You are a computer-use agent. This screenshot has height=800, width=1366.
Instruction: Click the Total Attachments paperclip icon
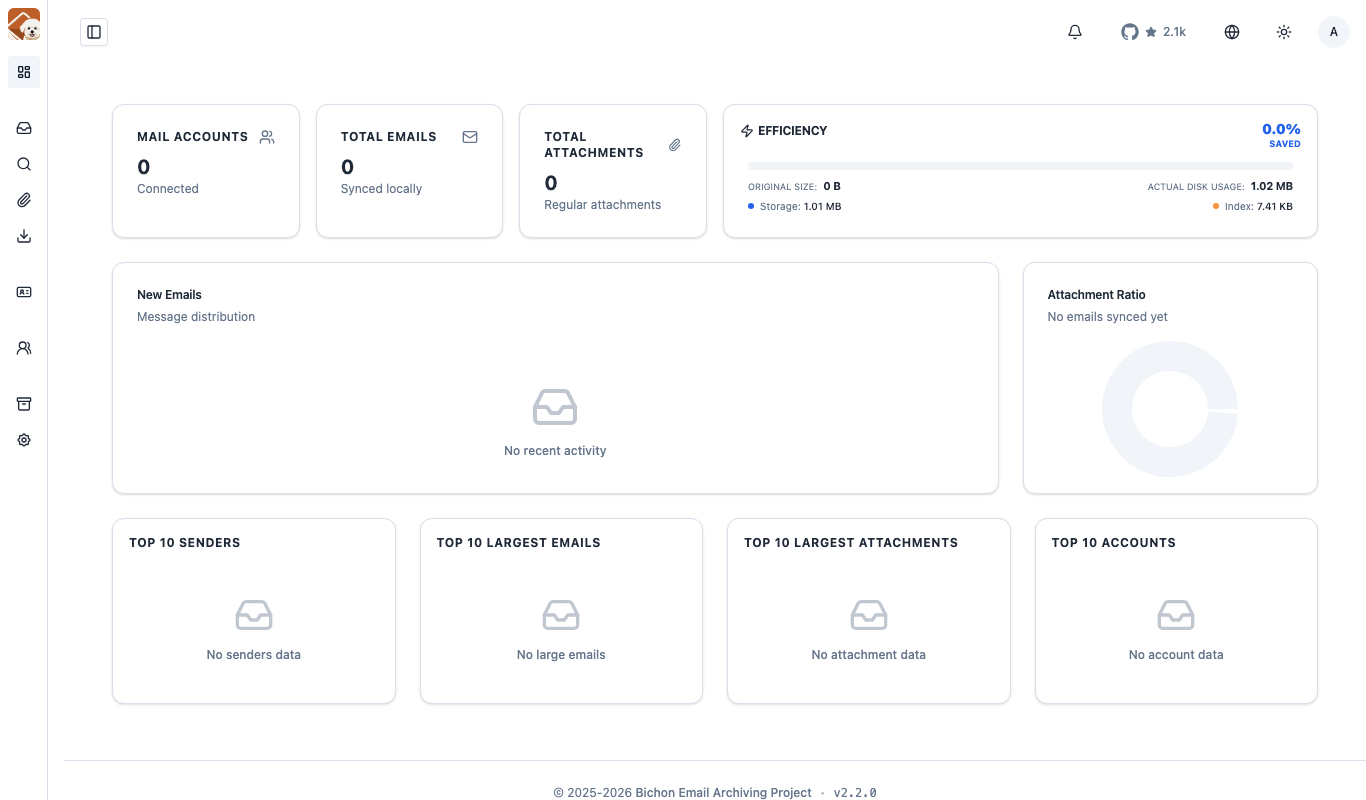pyautogui.click(x=675, y=145)
